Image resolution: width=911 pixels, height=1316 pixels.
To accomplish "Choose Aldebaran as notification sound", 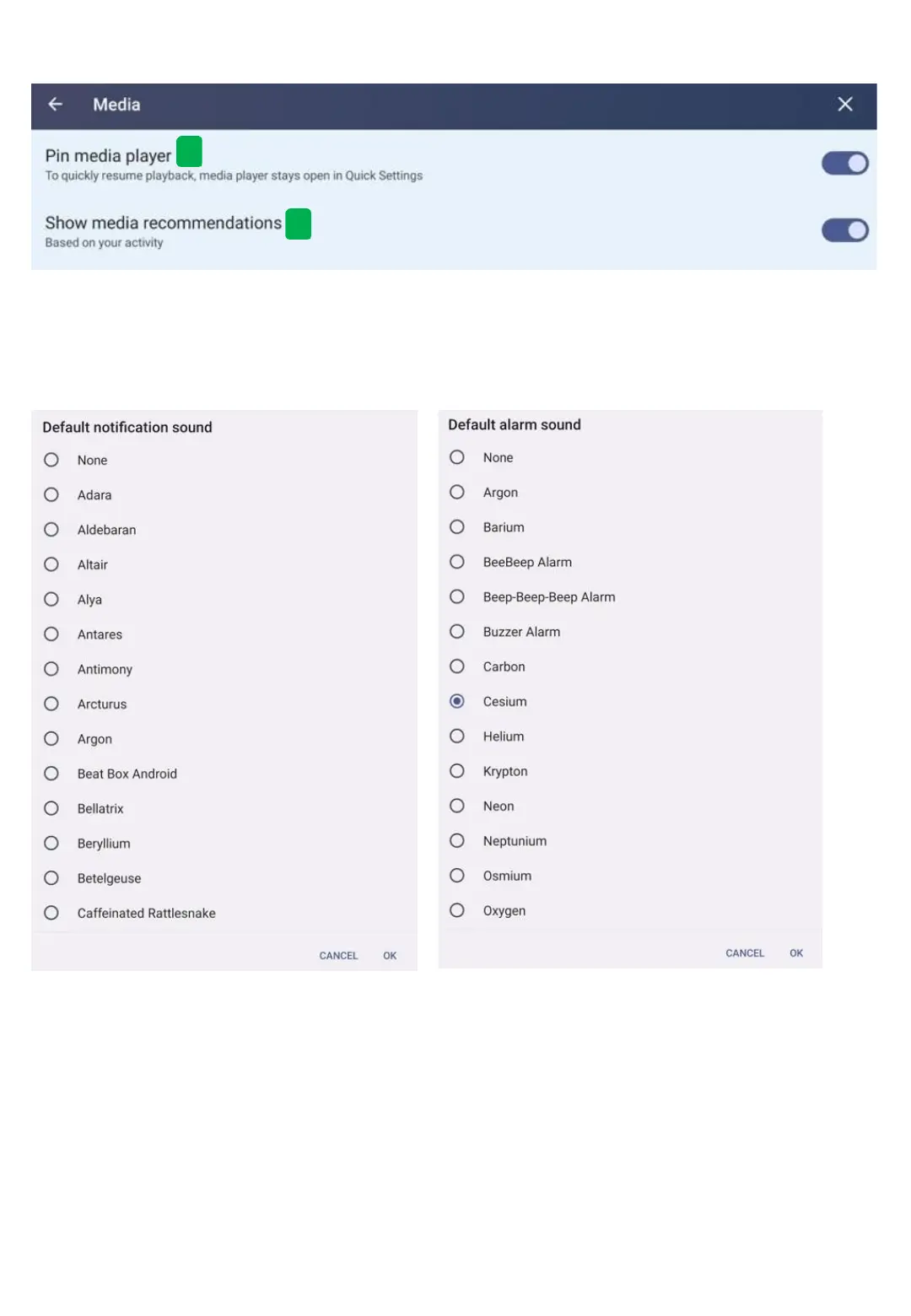I will click(51, 530).
